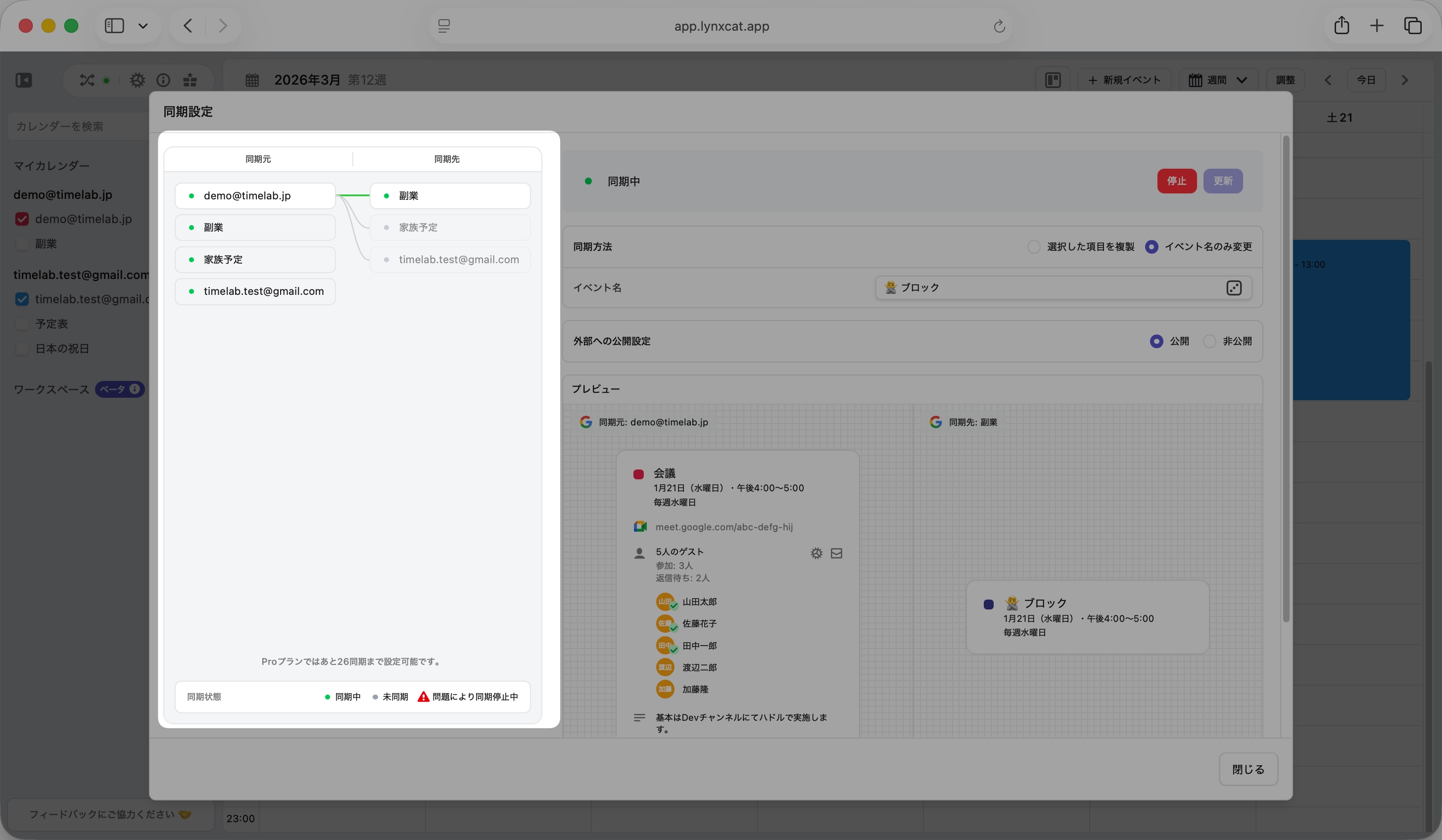Toggle the panel layout icon near 新規イベント
This screenshot has width=1442, height=840.
(x=1053, y=80)
